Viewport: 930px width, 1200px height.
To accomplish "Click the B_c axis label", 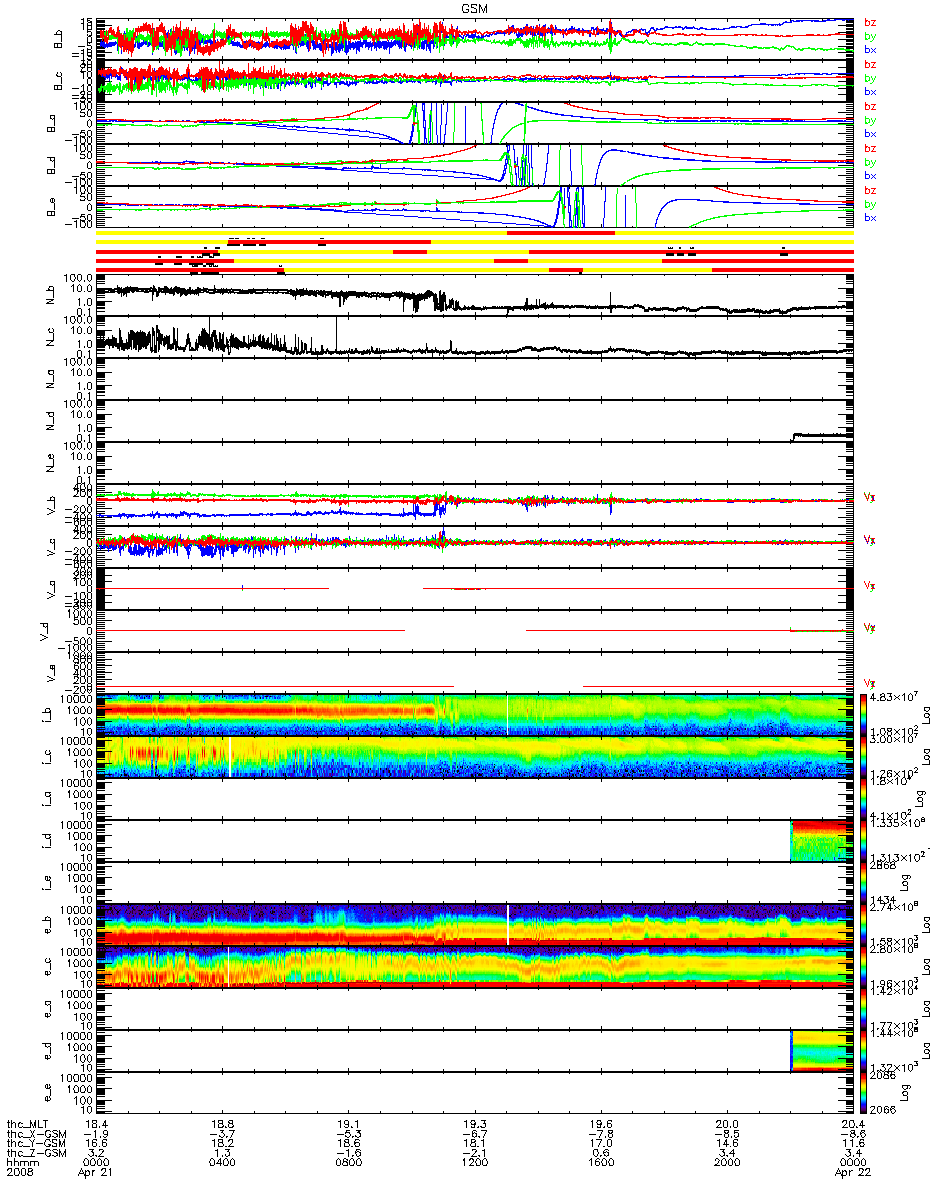I will point(60,79).
